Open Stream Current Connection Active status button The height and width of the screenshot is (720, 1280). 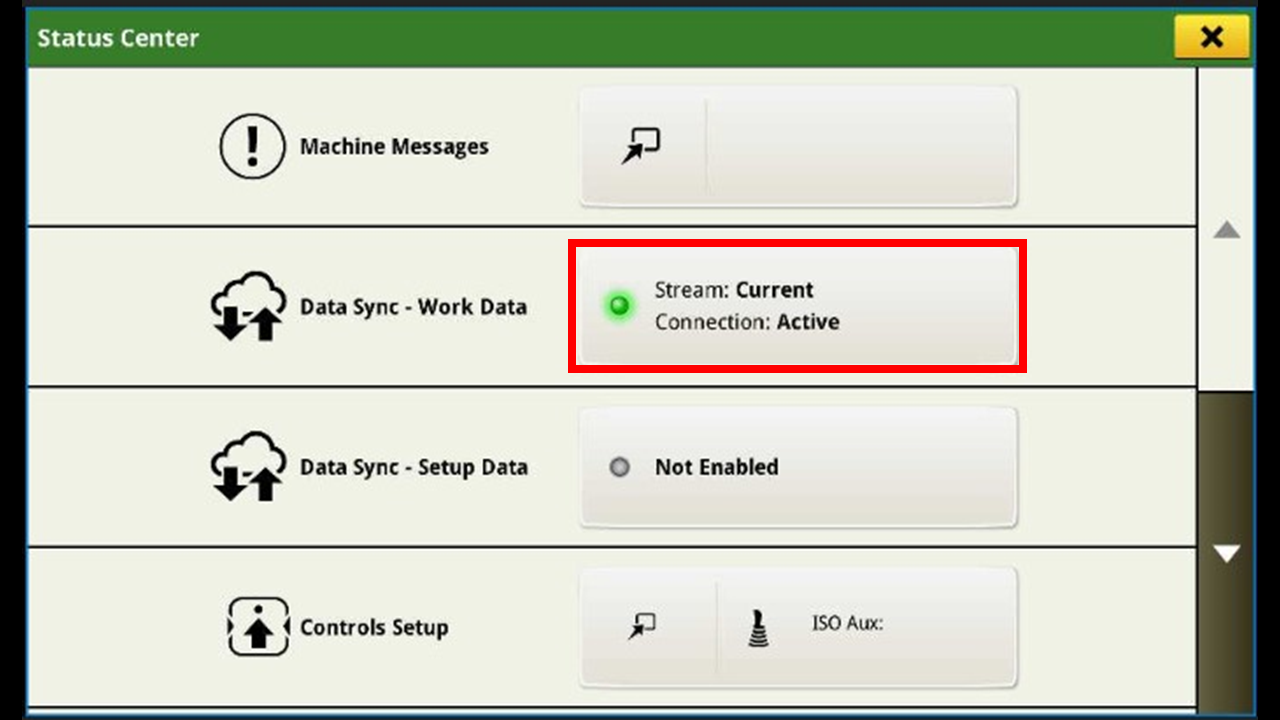click(x=798, y=306)
